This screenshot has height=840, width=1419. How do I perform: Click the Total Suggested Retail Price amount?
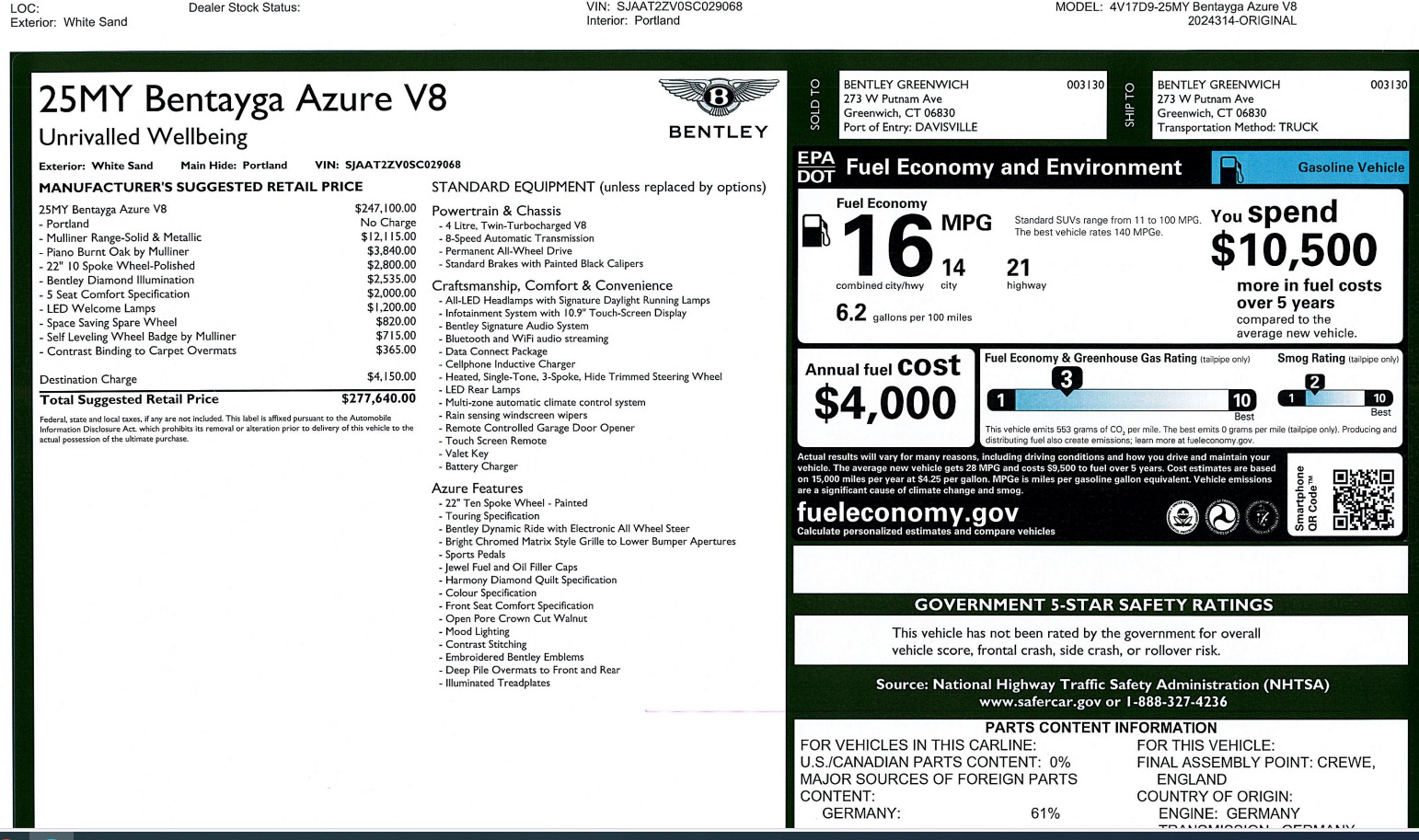(378, 399)
